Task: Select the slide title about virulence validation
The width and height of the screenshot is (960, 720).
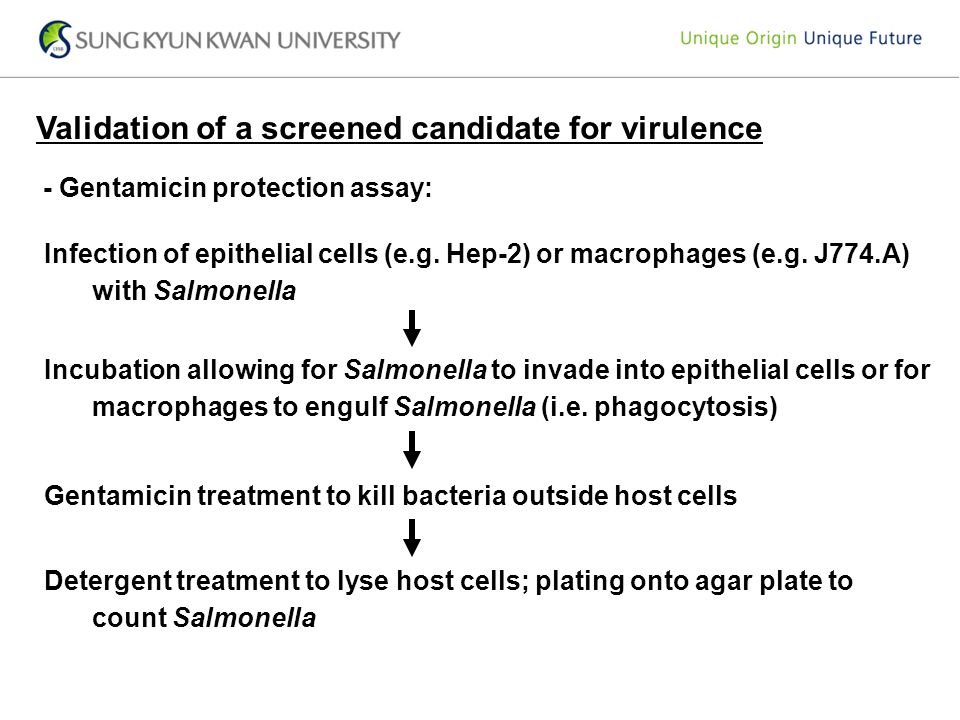Action: tap(399, 129)
